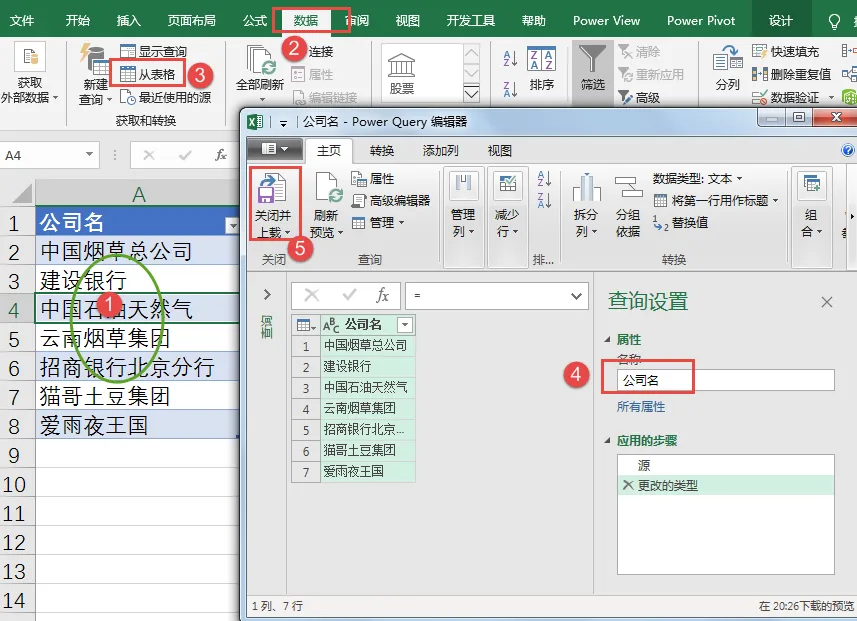Open 公司名 filter dropdown in Excel cell A1

(x=232, y=225)
